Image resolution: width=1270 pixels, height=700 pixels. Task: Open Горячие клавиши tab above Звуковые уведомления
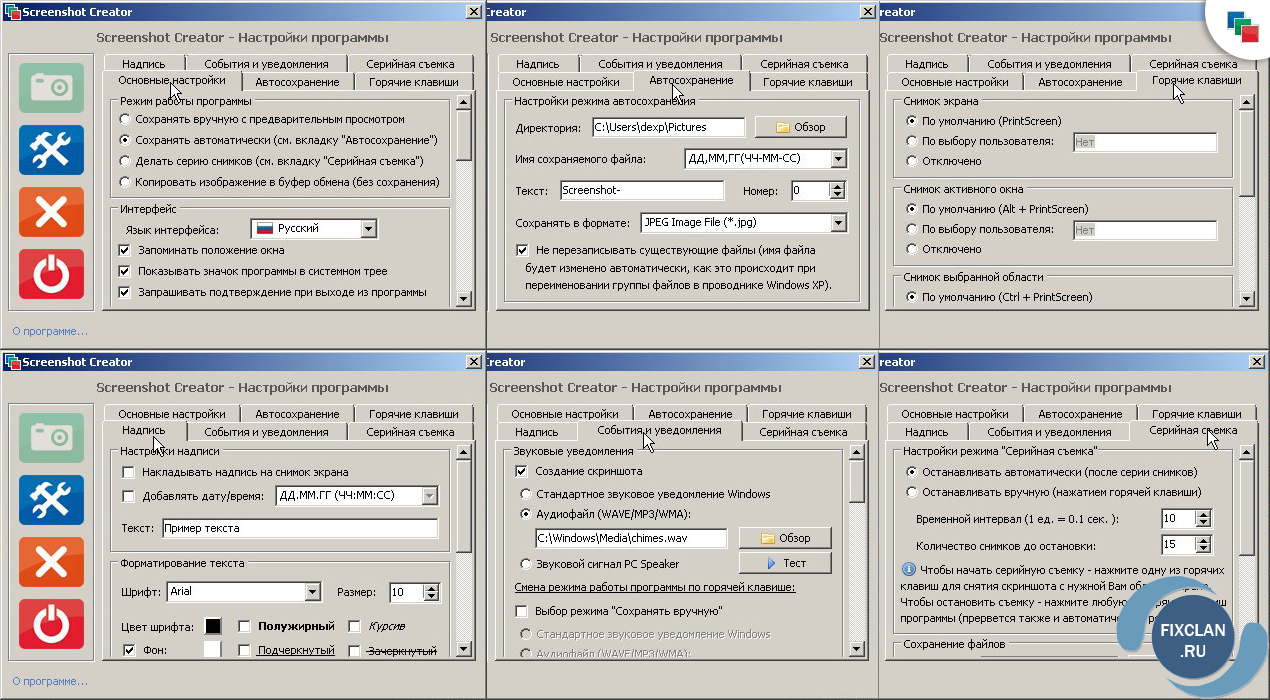pos(807,413)
